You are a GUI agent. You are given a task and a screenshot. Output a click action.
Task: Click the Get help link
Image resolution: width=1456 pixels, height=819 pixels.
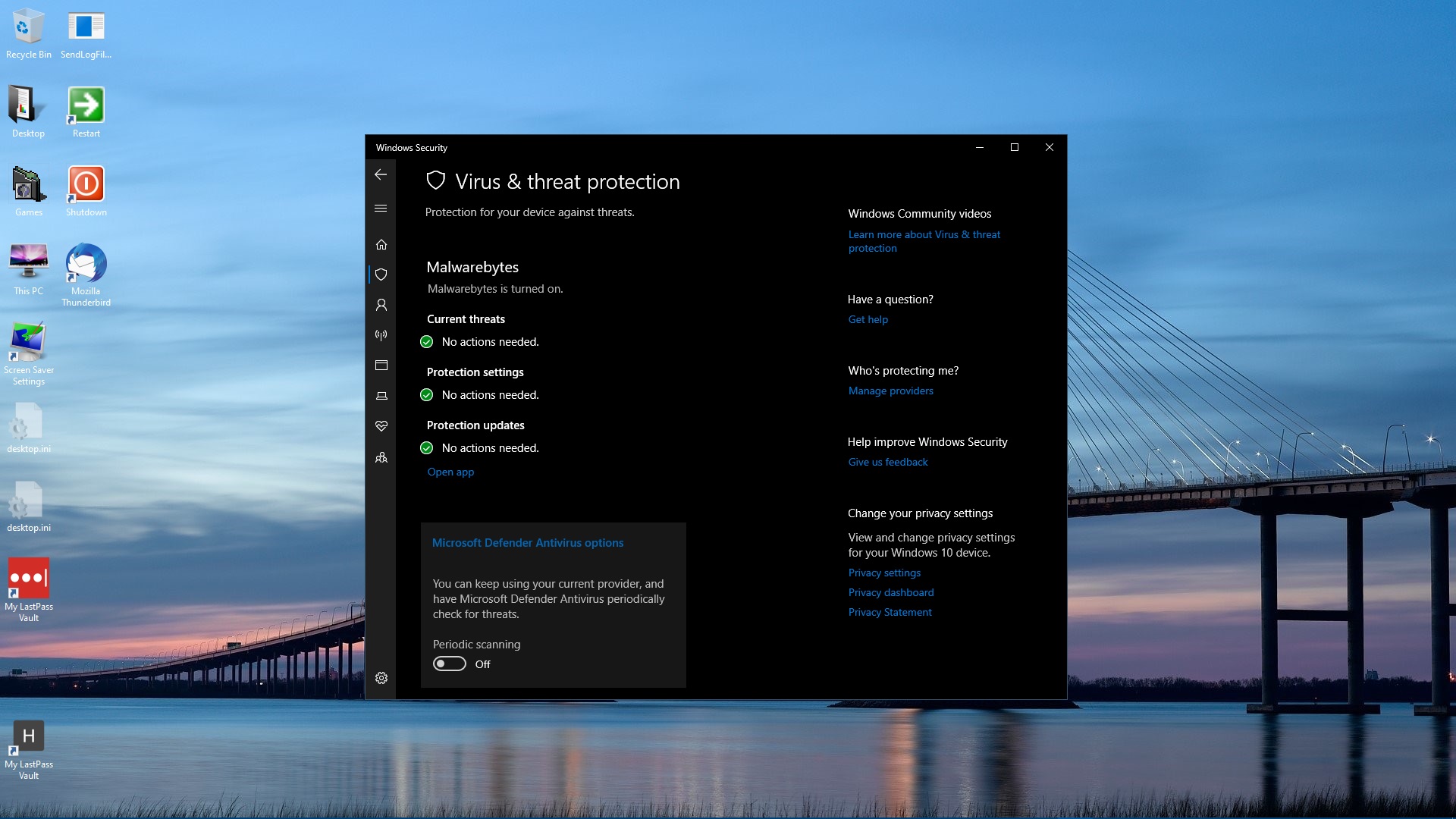tap(868, 319)
